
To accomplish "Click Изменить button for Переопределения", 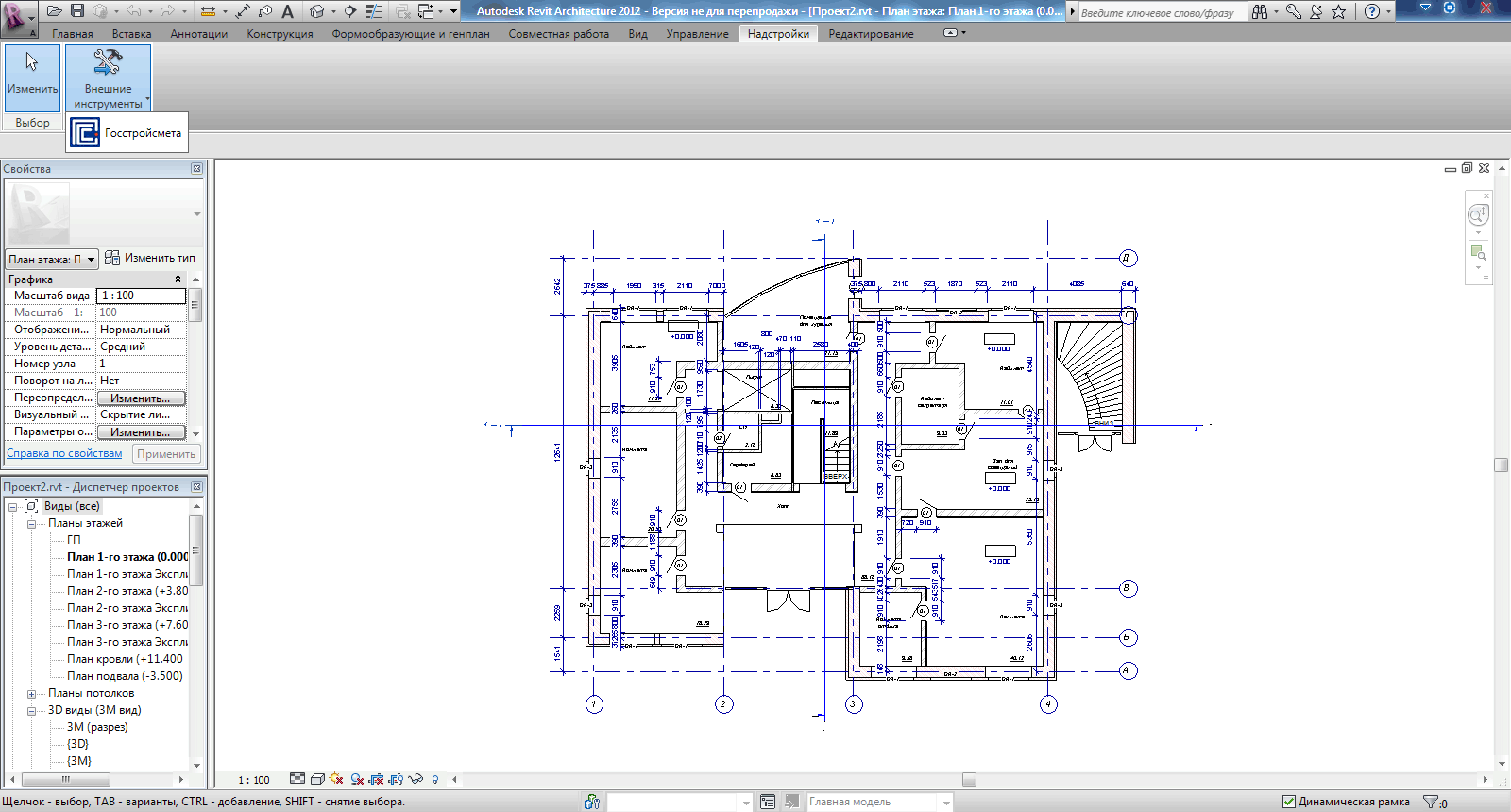I will click(141, 398).
